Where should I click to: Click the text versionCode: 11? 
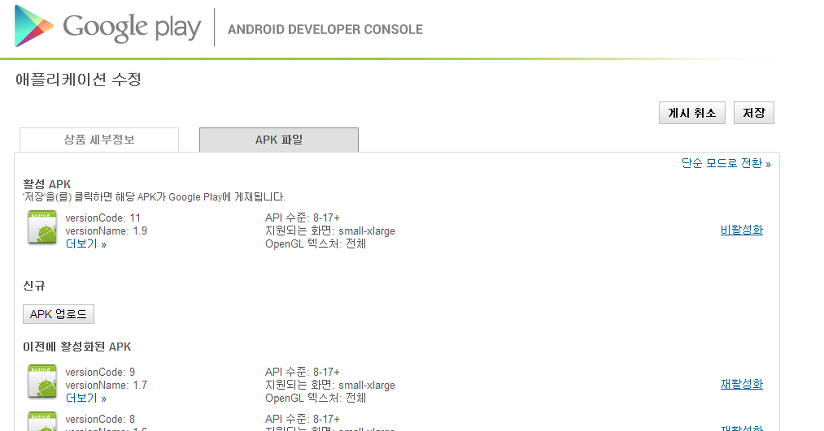point(103,218)
